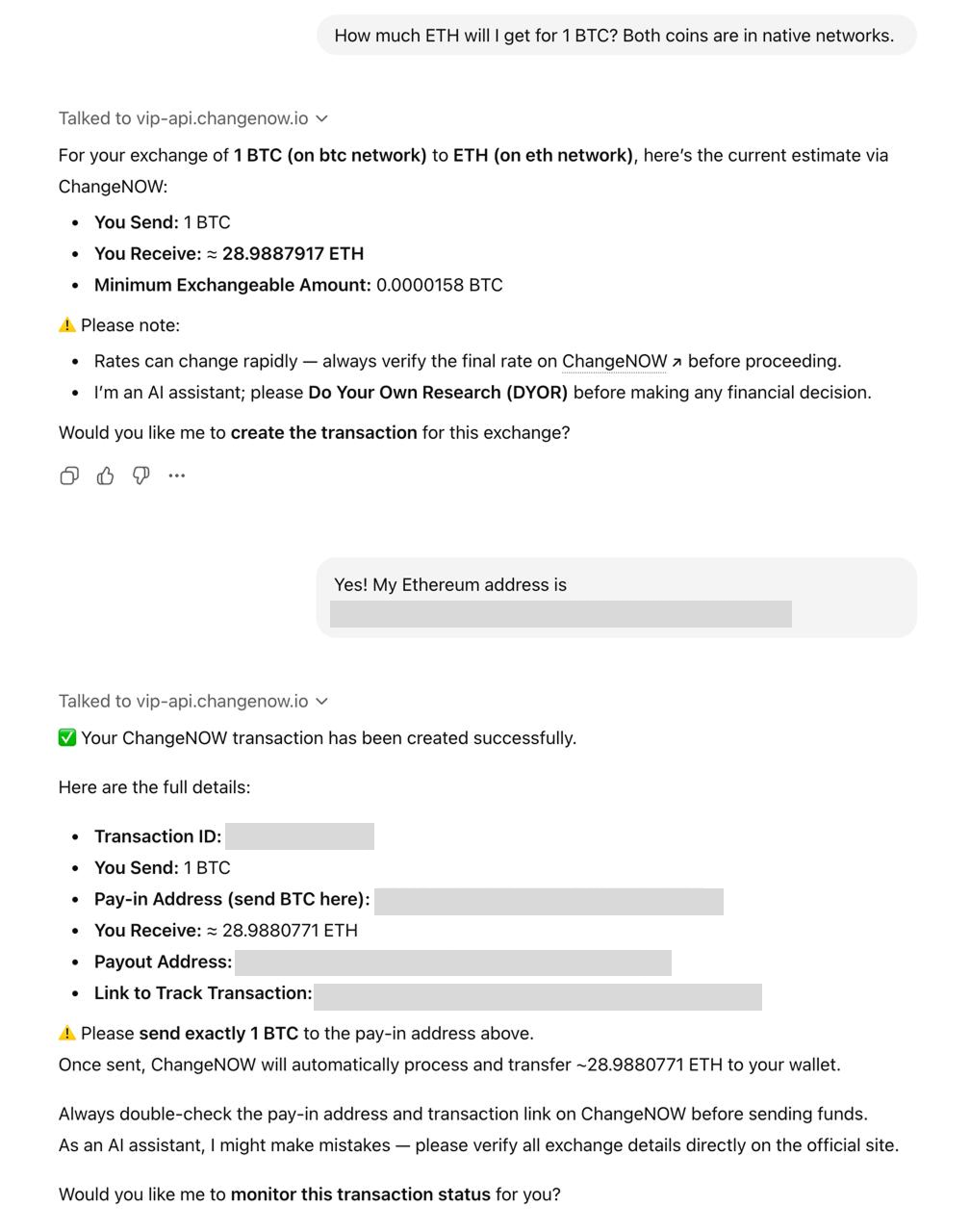
Task: Click the green checkmark on the success message
Action: point(67,737)
